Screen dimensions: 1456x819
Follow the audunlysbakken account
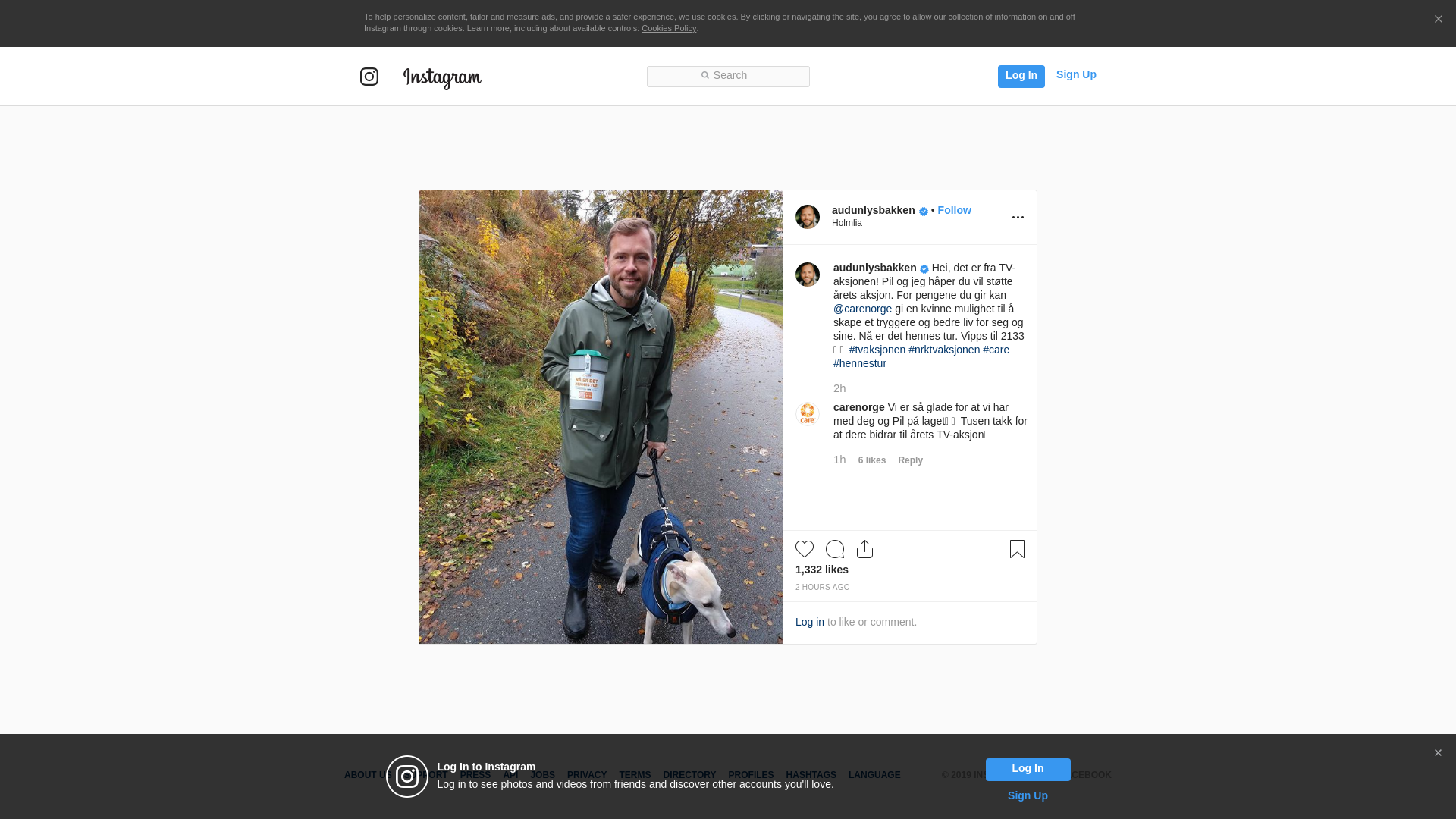coord(954,210)
